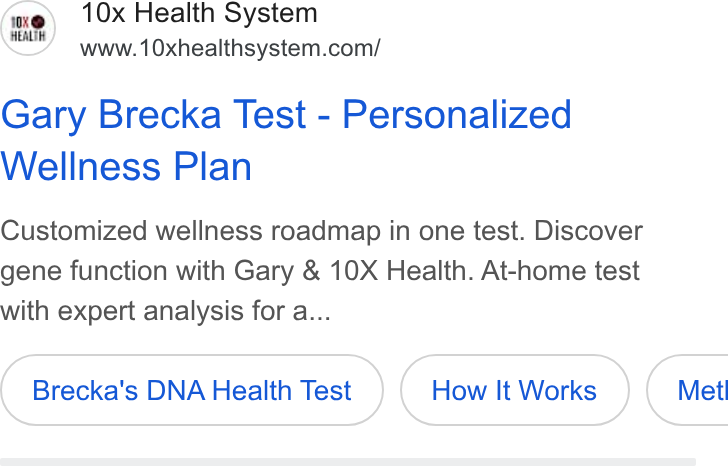Open the Brecka's DNA Health Test chip
The height and width of the screenshot is (466, 728).
click(192, 390)
